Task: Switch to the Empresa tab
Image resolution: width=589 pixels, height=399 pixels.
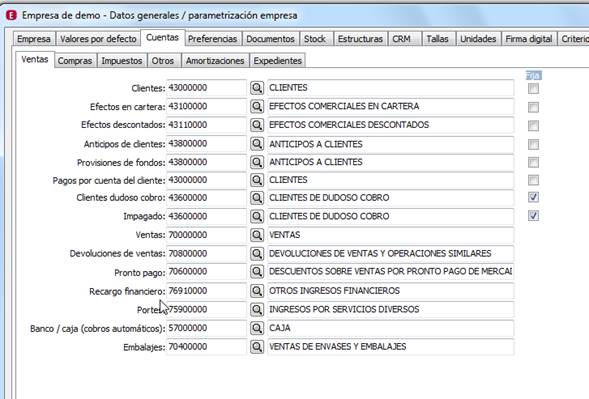Action: 34,39
